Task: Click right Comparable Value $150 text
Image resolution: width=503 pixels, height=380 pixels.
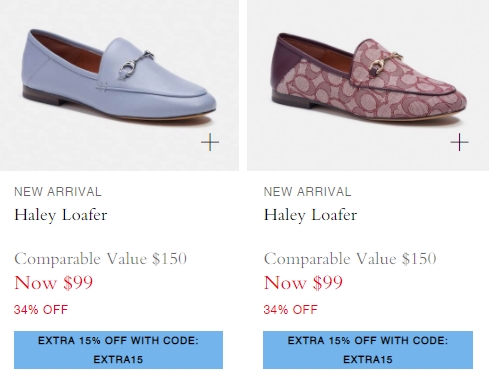Action: [350, 259]
